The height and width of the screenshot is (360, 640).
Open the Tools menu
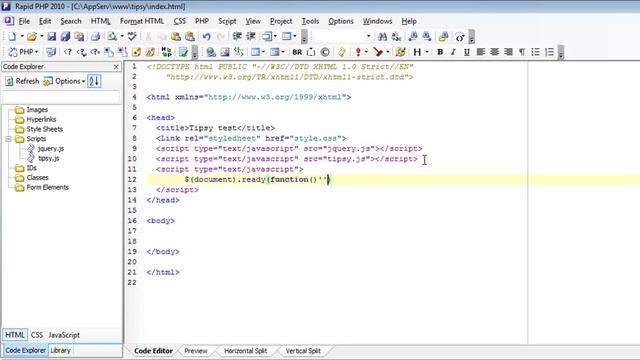(310, 21)
